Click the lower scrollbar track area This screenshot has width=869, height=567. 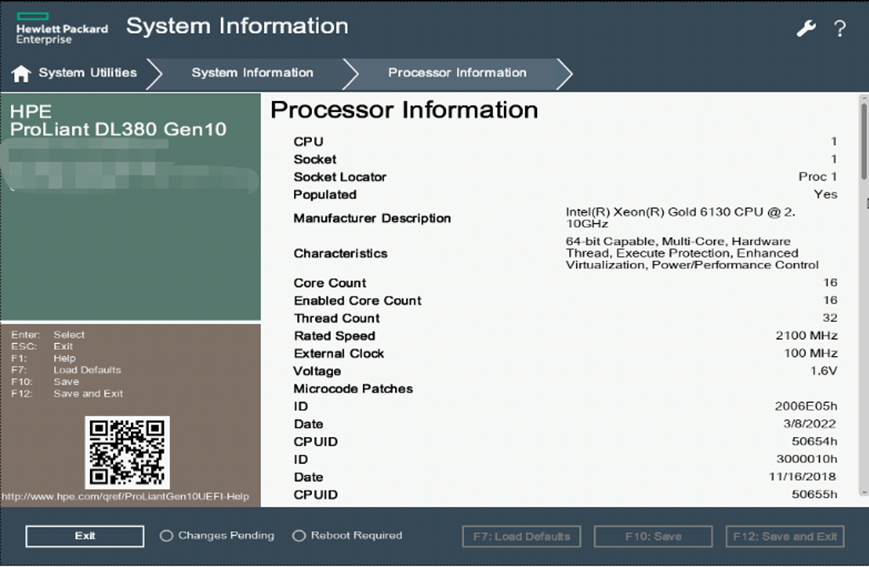coord(863,400)
